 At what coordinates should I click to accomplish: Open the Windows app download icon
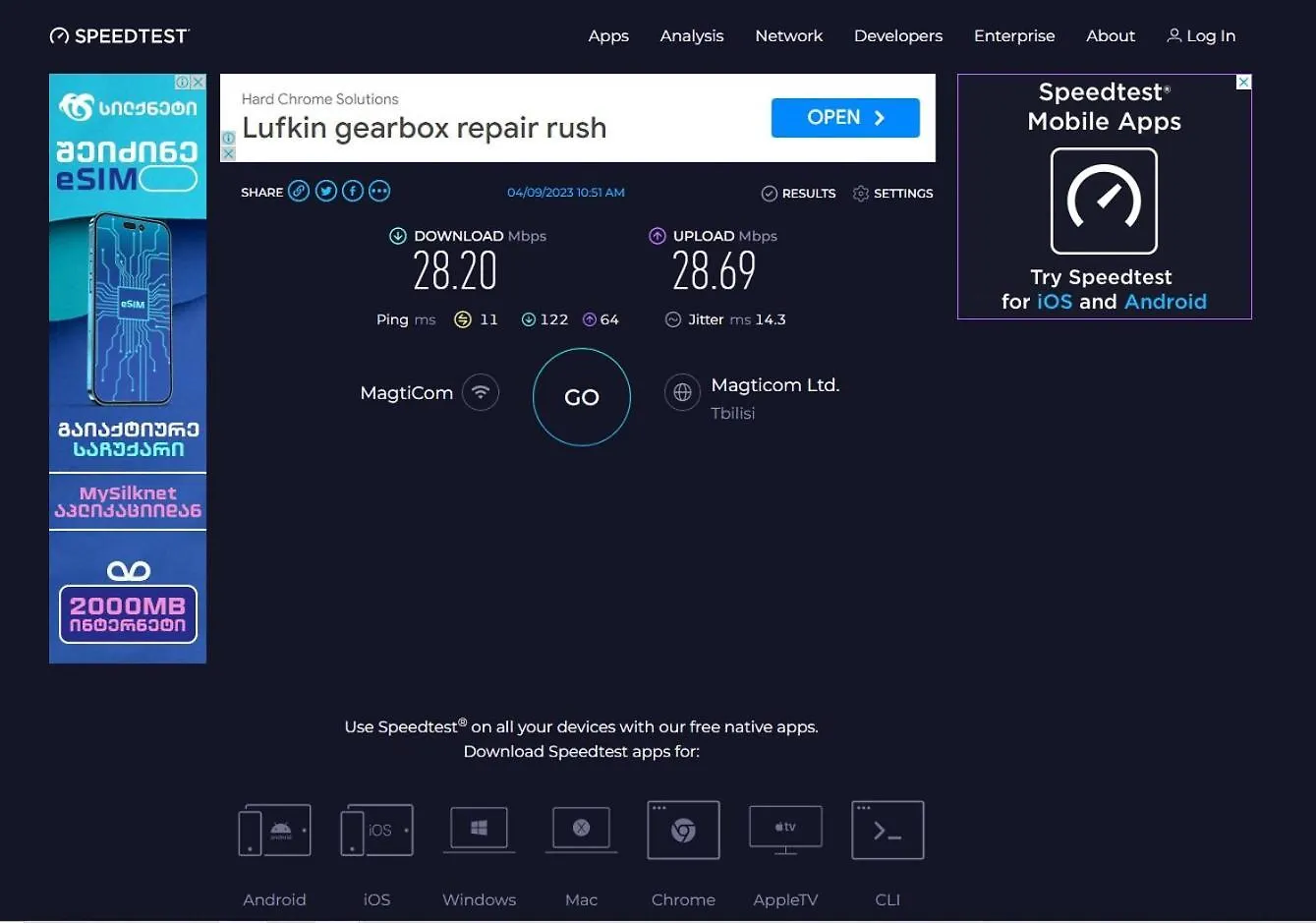coord(479,830)
